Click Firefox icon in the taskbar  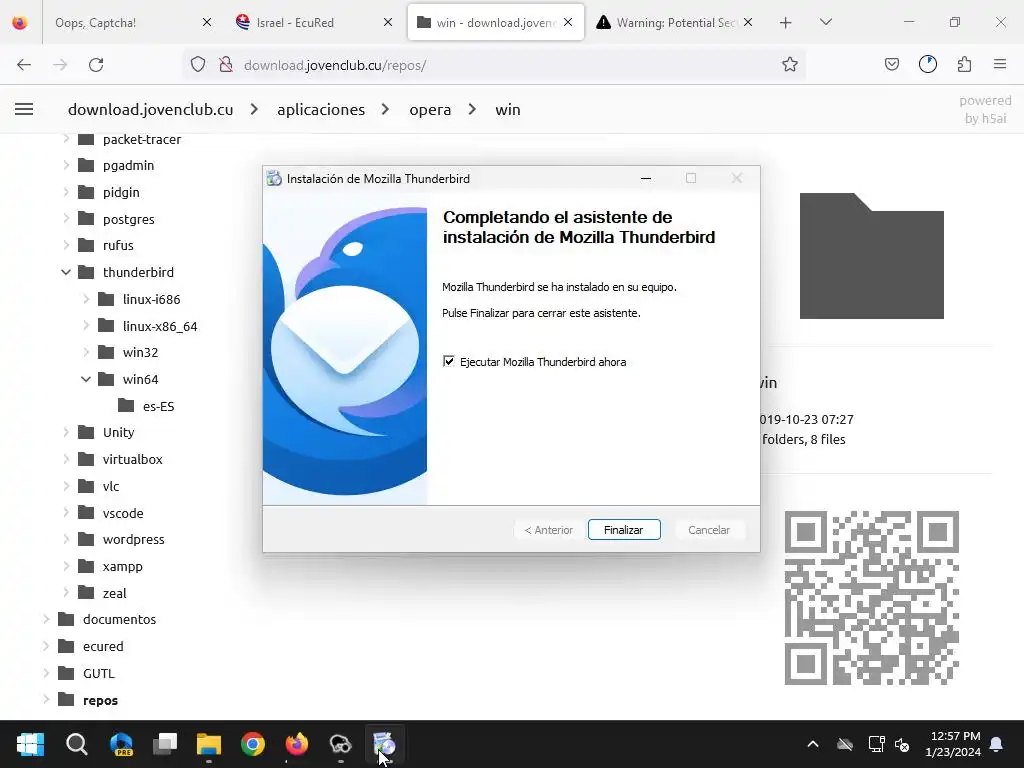tap(296, 744)
